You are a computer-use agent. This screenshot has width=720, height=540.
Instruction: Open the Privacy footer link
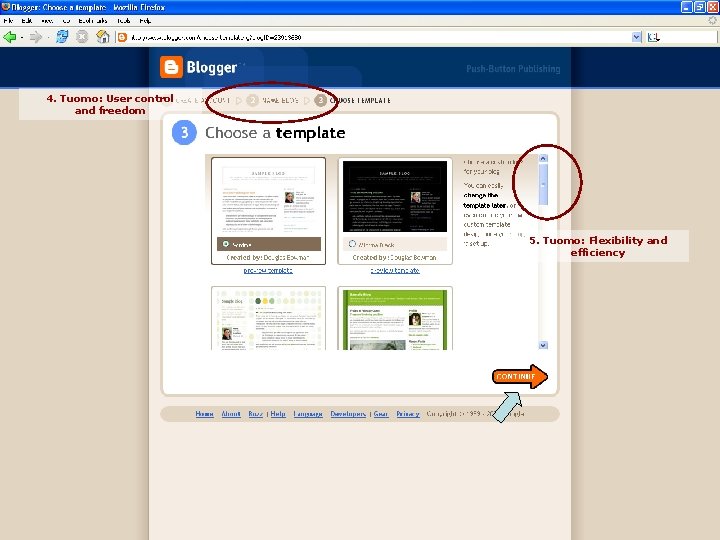(408, 414)
